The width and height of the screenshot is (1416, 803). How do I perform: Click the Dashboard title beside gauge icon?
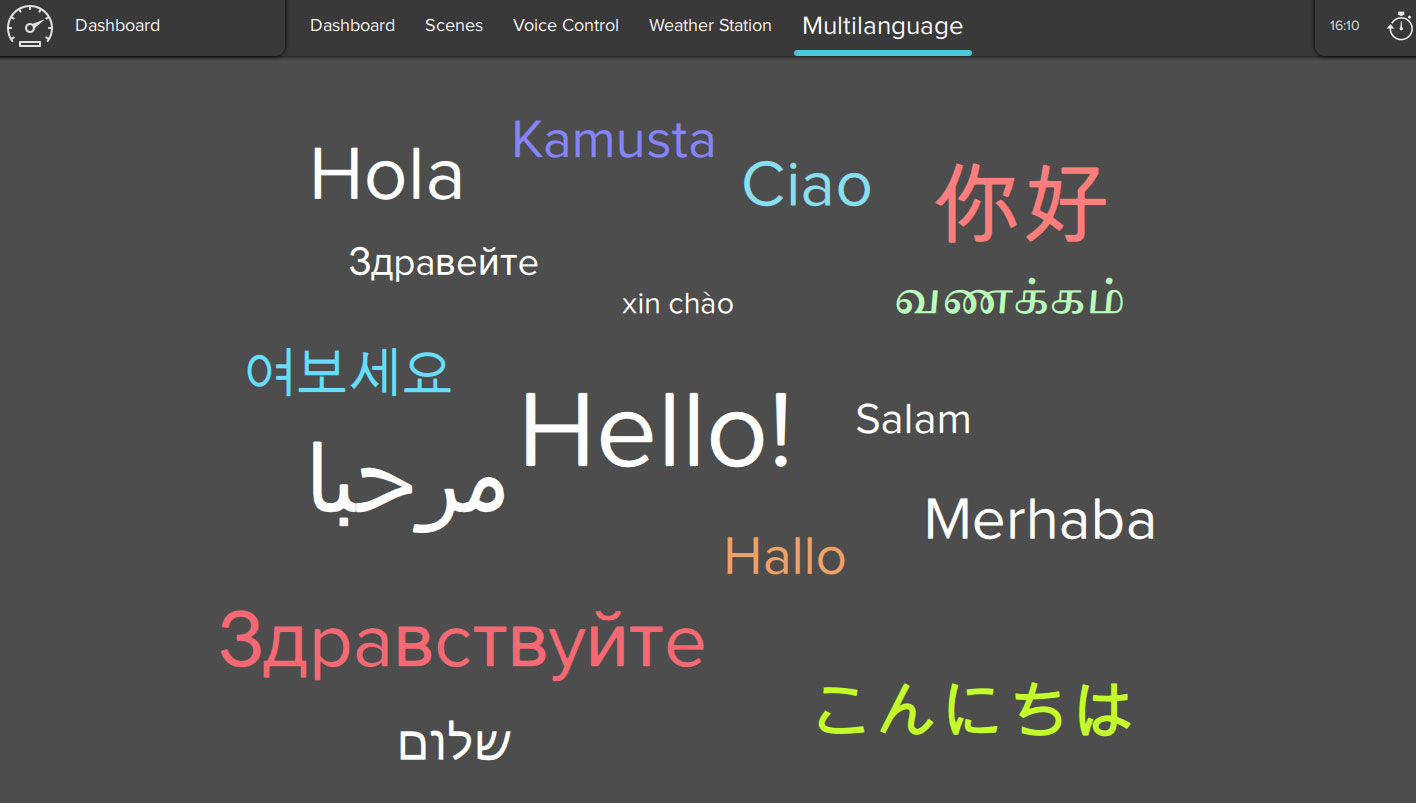pos(117,26)
